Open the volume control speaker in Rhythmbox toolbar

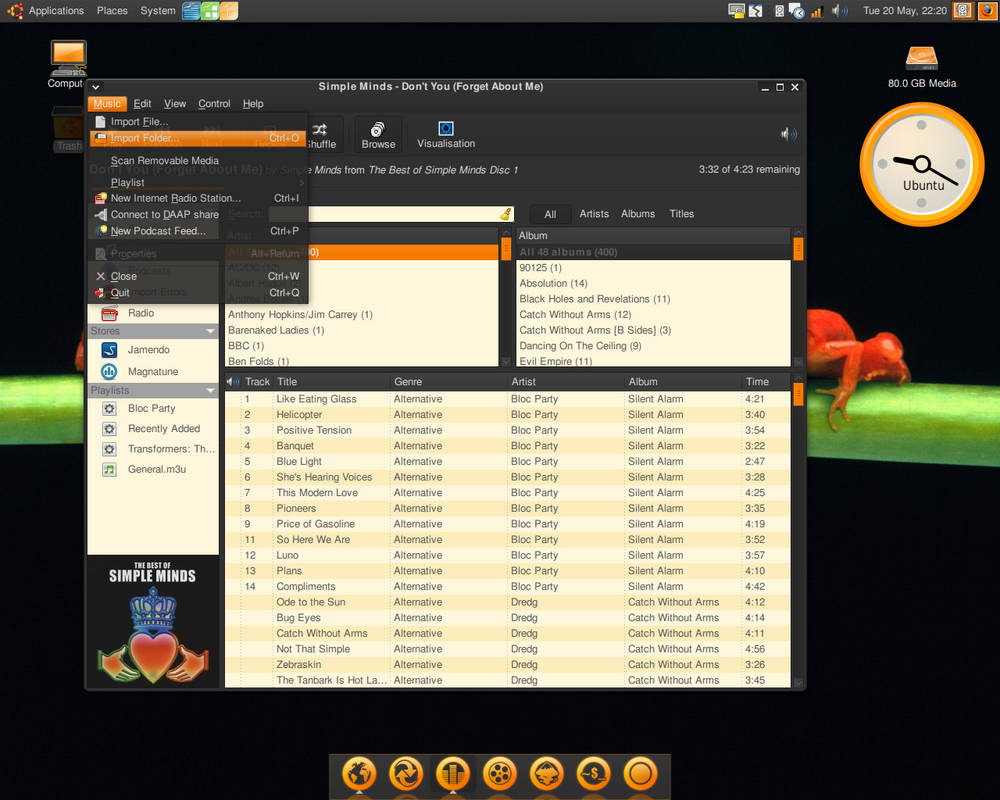pos(788,134)
